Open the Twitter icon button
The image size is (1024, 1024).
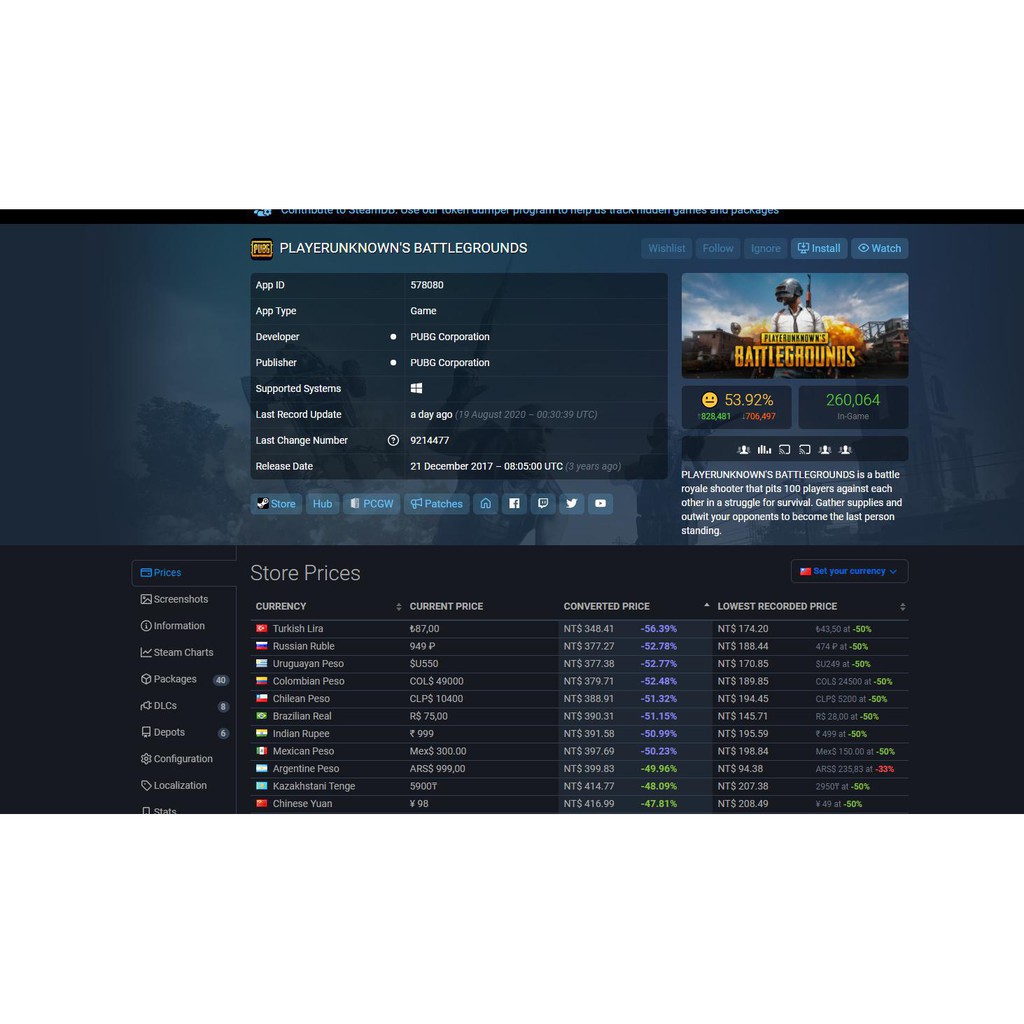point(571,504)
